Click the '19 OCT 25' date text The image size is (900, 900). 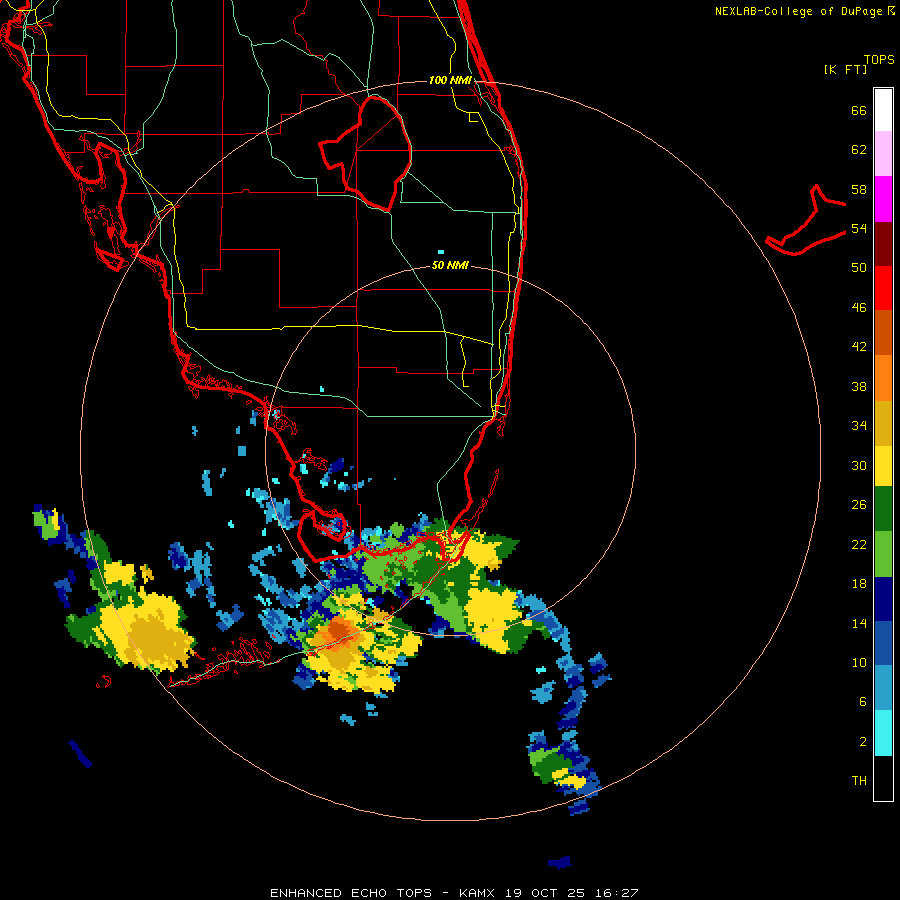pyautogui.click(x=547, y=893)
